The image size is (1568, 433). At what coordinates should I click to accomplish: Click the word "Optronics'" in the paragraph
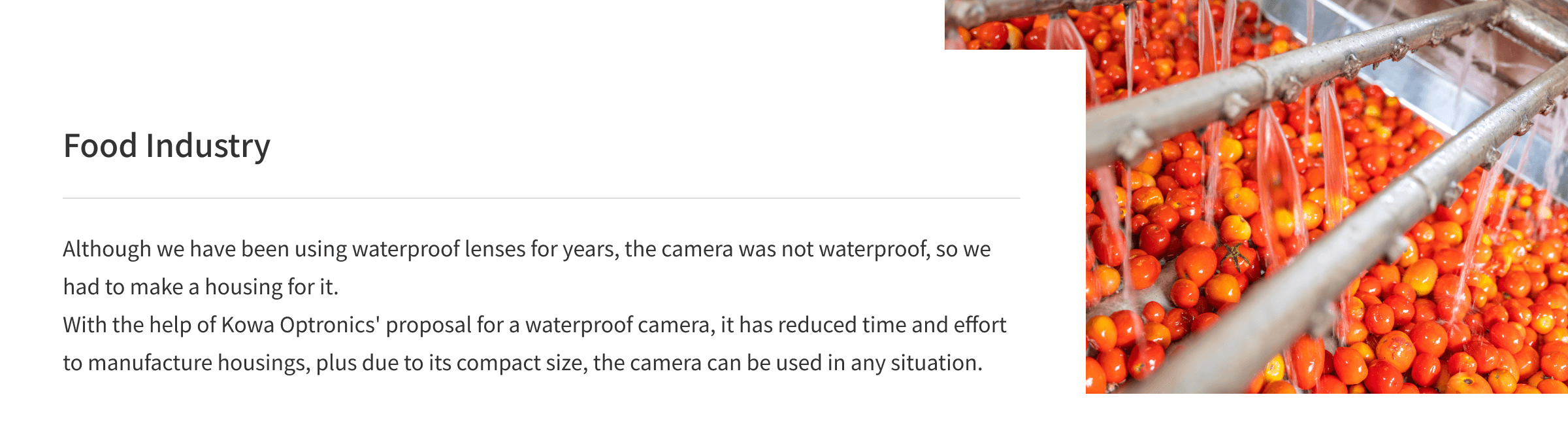coord(329,325)
